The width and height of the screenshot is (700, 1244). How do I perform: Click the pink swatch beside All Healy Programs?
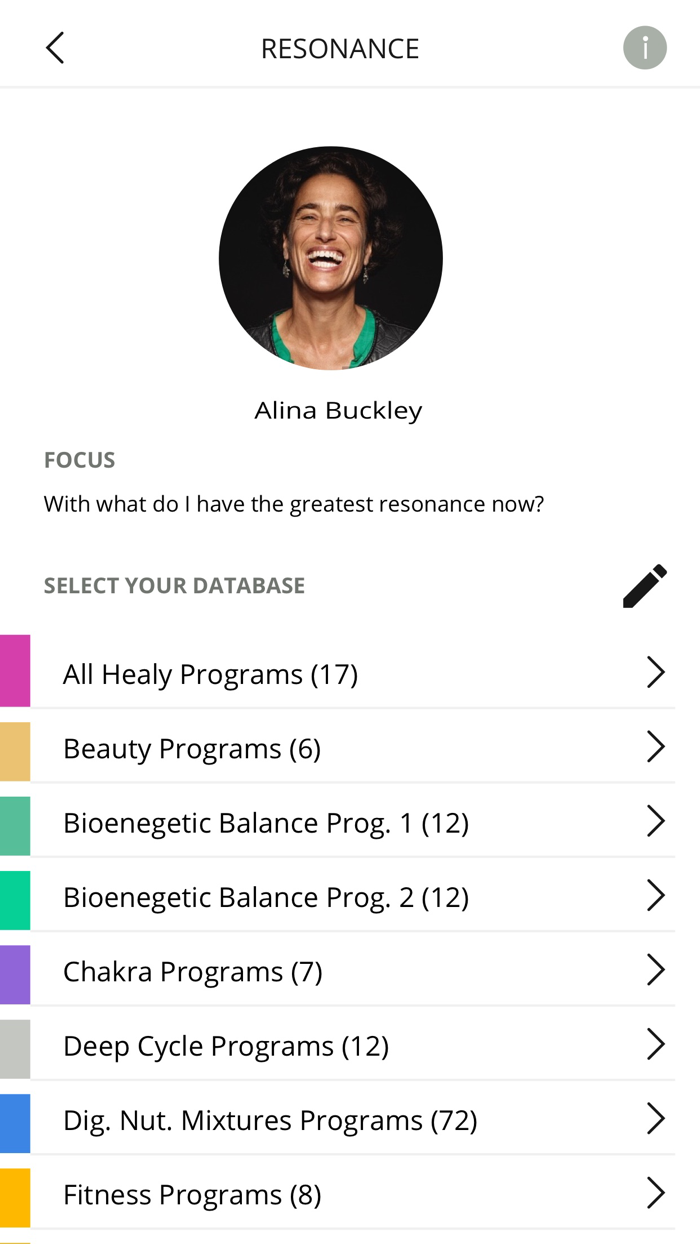(15, 672)
